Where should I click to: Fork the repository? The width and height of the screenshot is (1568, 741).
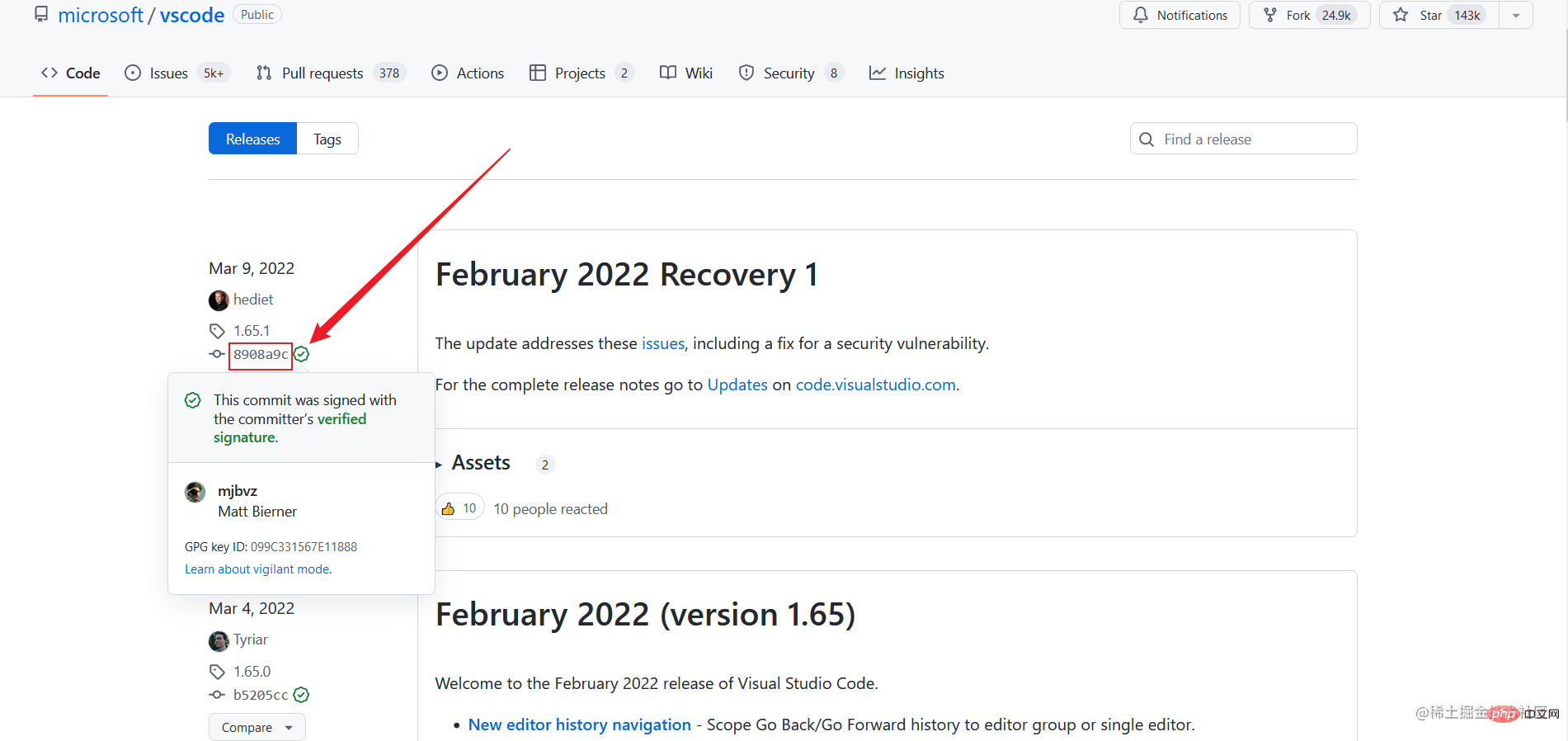point(1308,15)
